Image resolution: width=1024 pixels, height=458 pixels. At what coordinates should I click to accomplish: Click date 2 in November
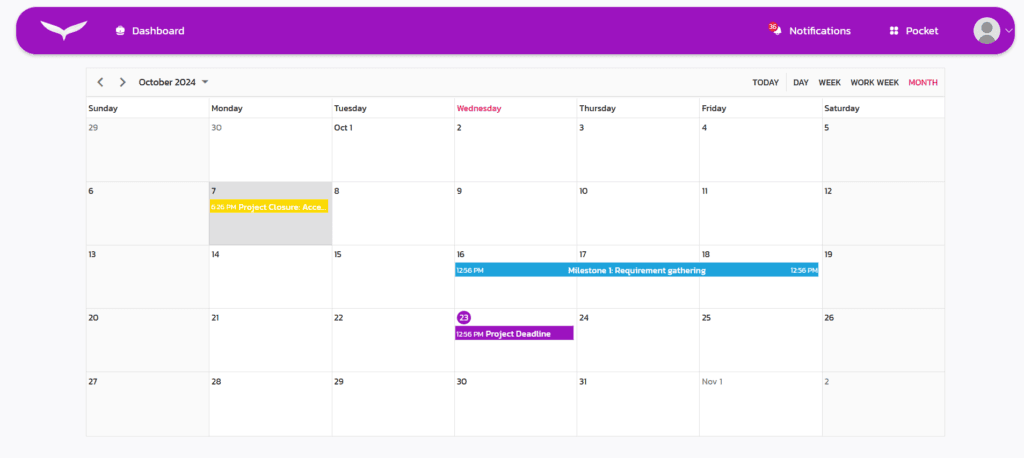click(827, 382)
